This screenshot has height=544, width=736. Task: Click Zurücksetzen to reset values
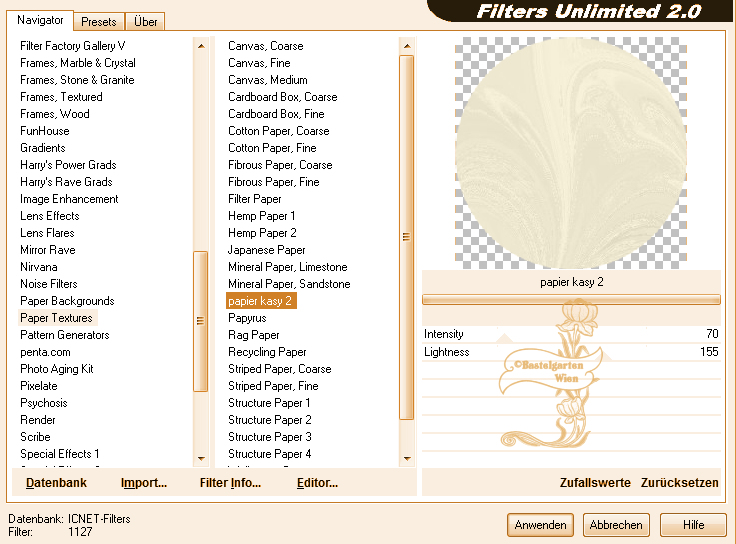point(679,483)
